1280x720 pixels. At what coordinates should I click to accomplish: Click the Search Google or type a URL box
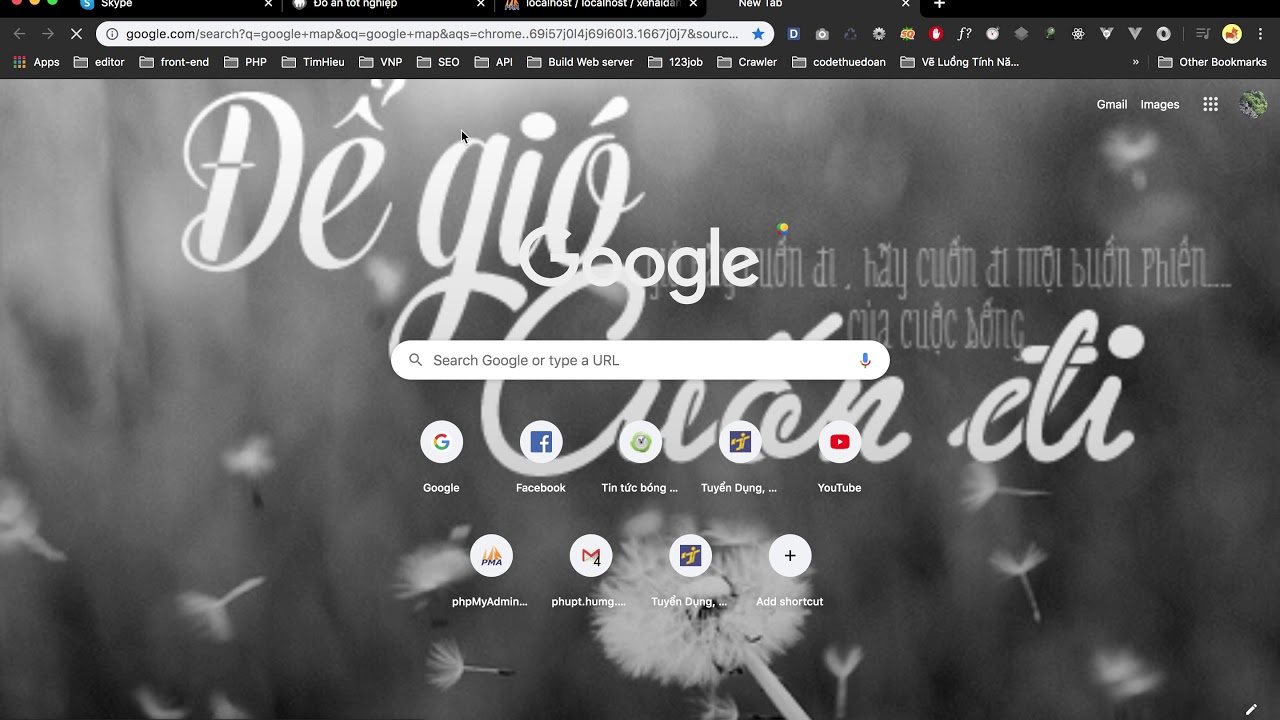(x=640, y=360)
